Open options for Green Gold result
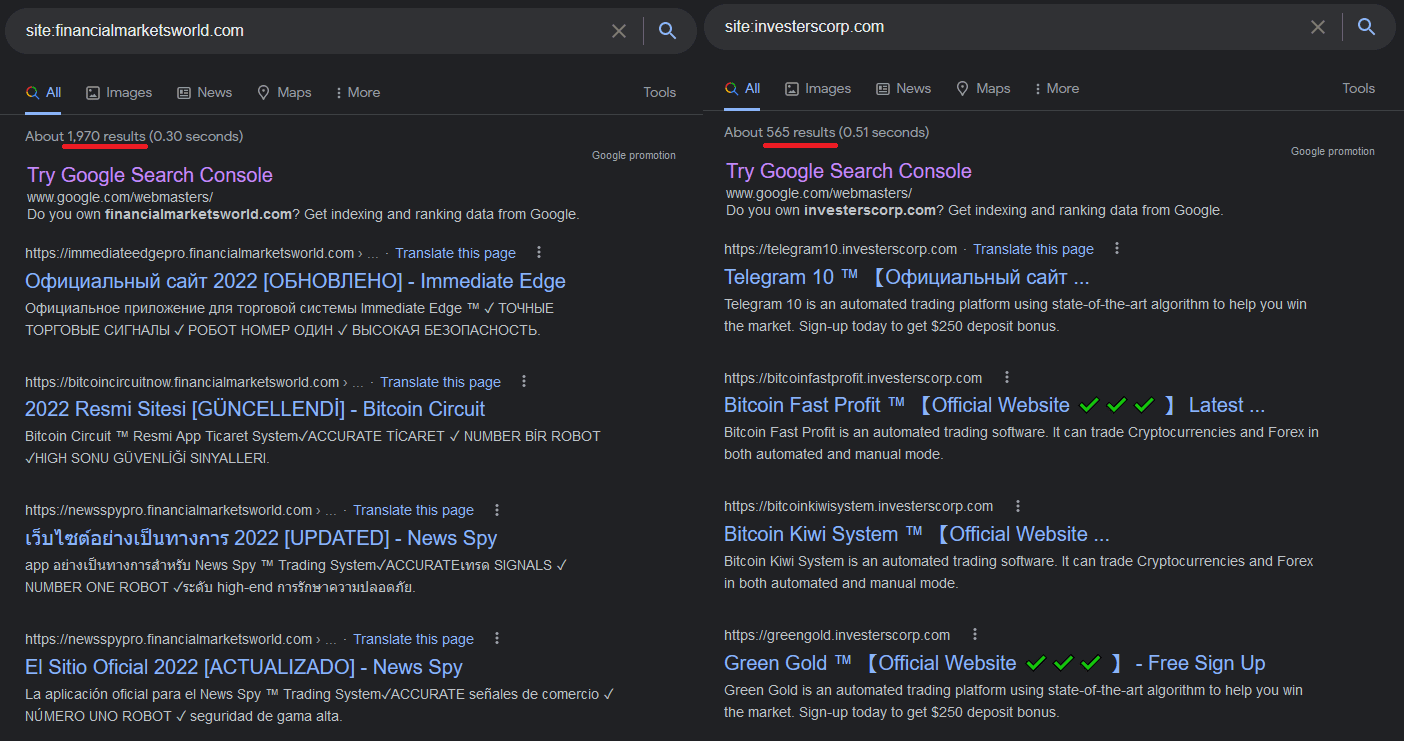The image size is (1404, 741). click(974, 635)
